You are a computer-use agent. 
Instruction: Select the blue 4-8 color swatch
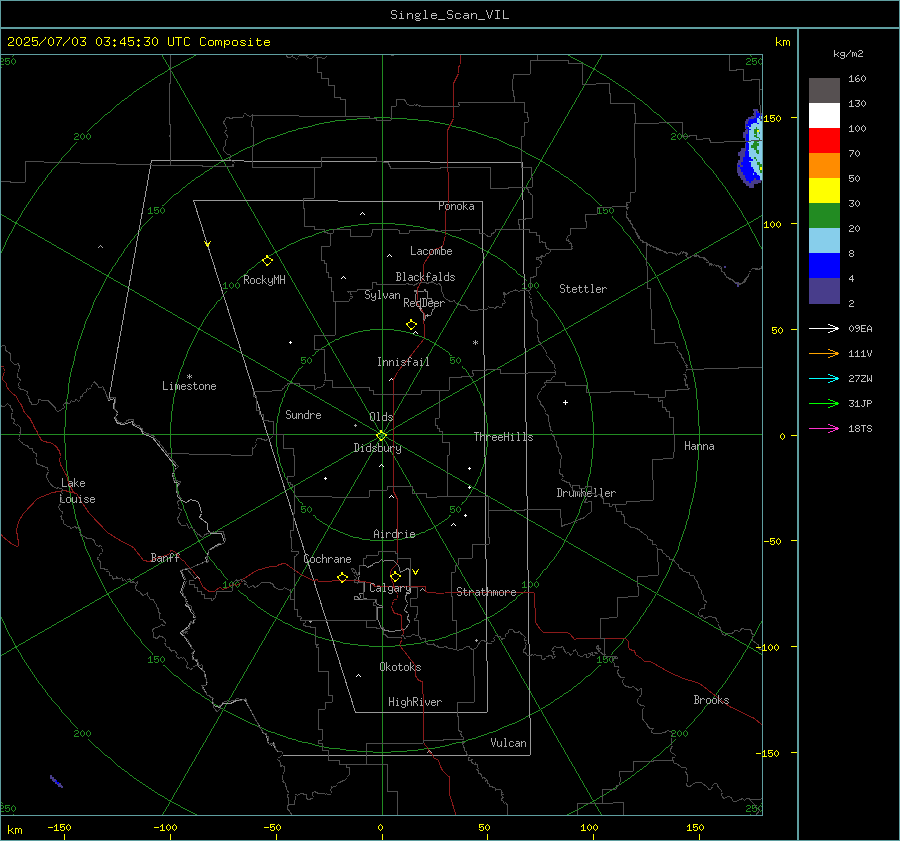824,266
